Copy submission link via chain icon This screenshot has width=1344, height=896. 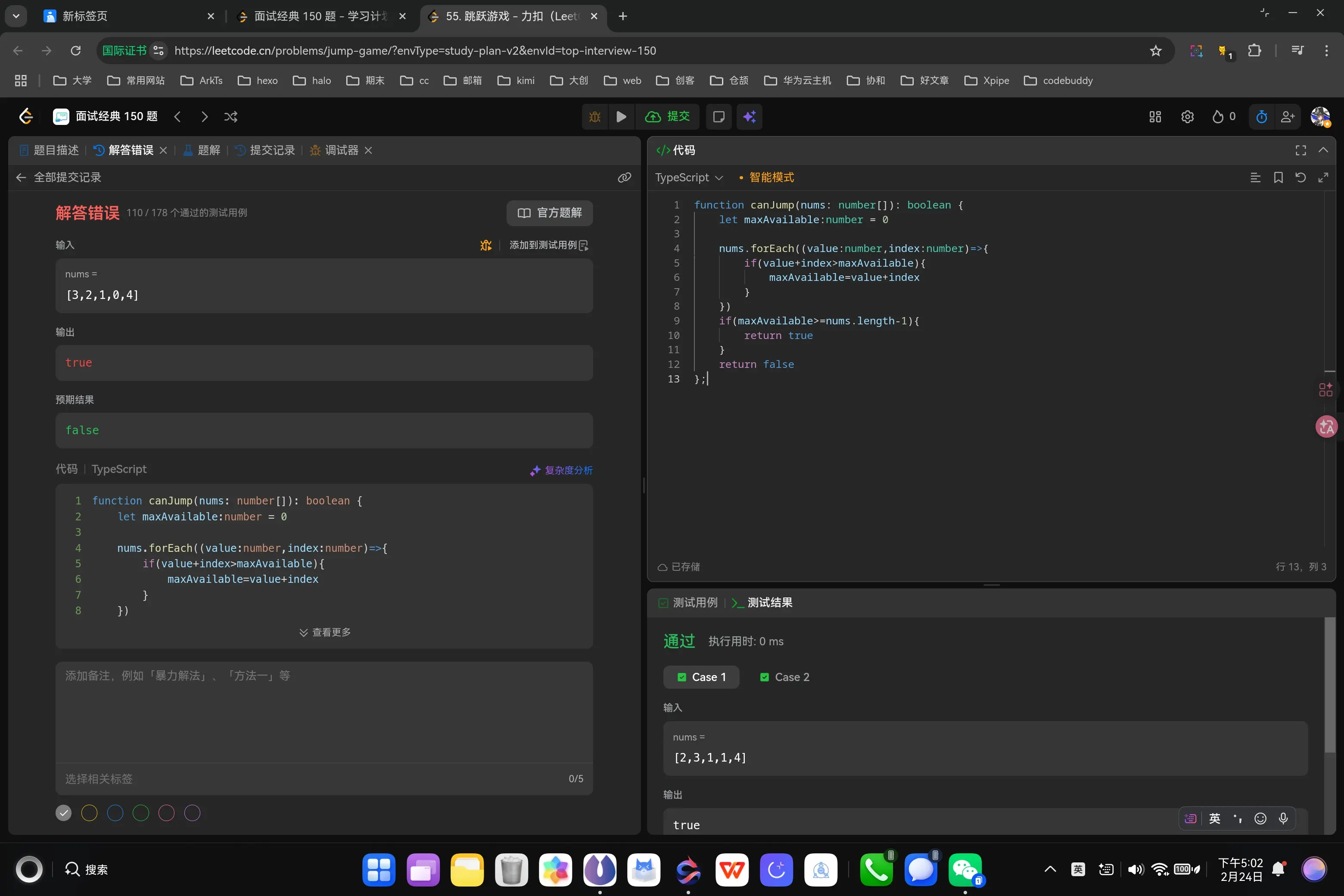(x=624, y=178)
